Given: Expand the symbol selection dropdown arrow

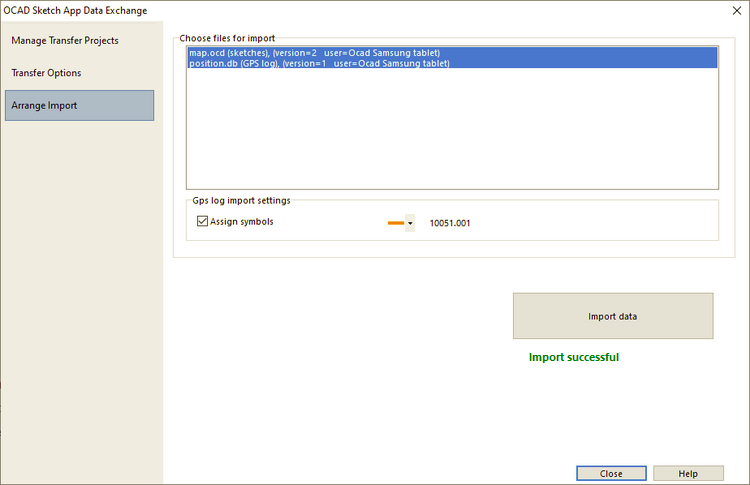Looking at the screenshot, I should coord(410,223).
